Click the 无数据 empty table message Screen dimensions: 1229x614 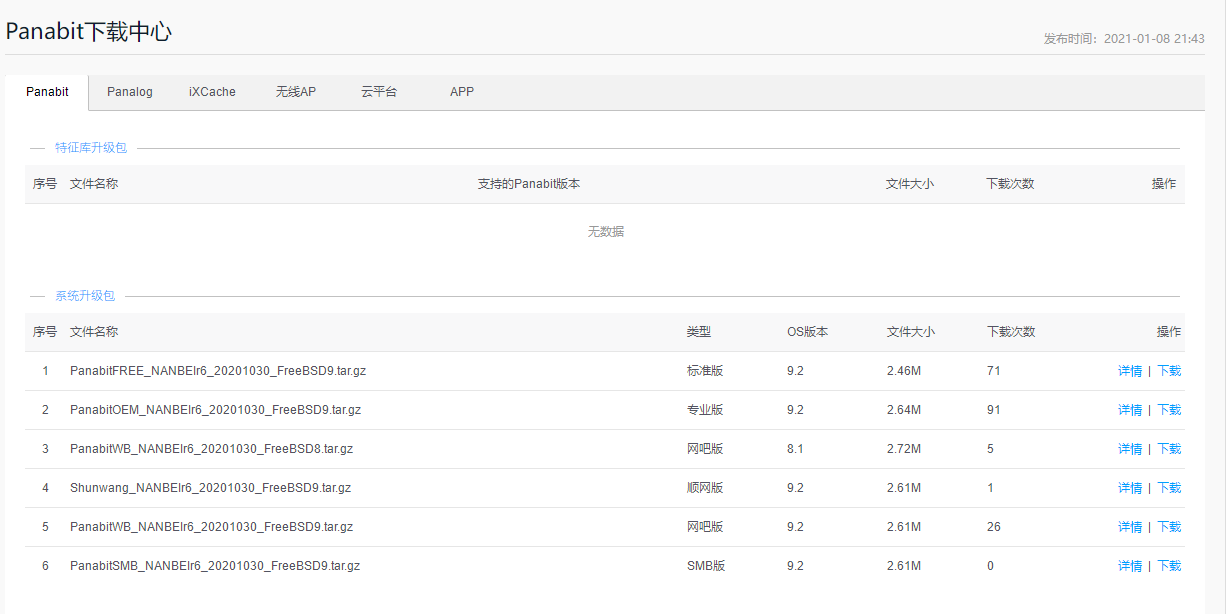point(606,232)
